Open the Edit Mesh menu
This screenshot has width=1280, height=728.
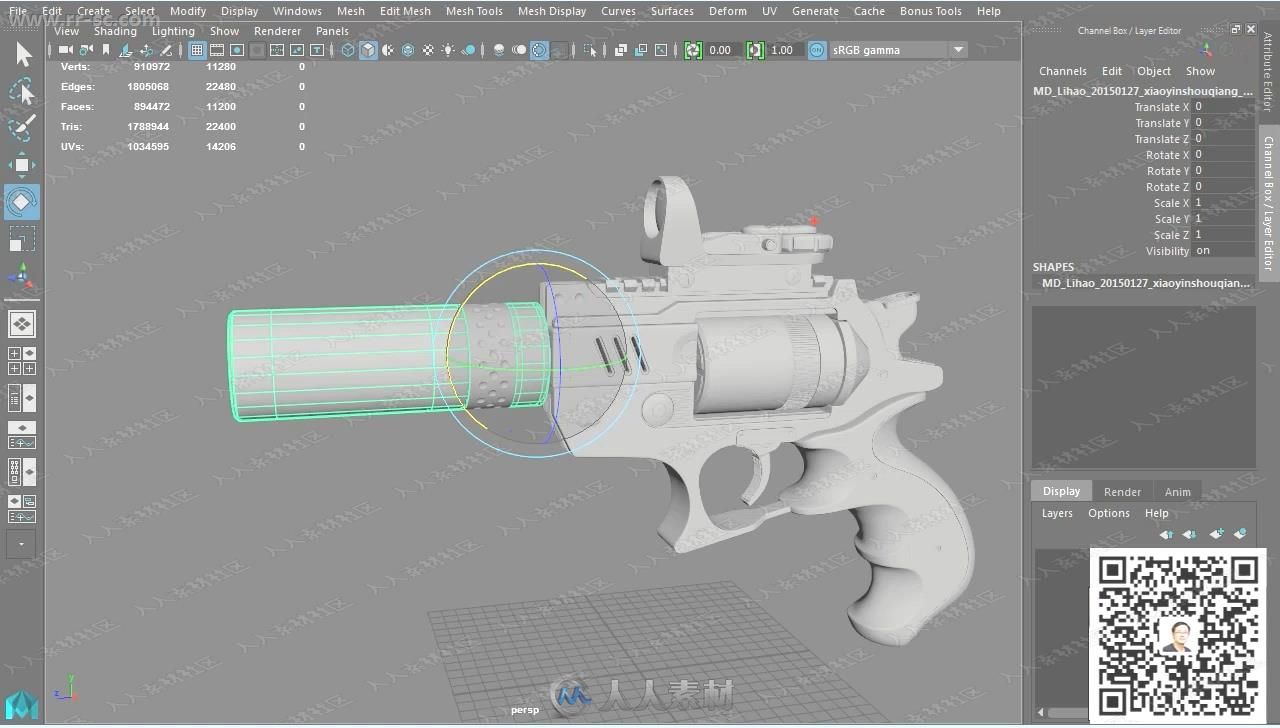(x=405, y=11)
